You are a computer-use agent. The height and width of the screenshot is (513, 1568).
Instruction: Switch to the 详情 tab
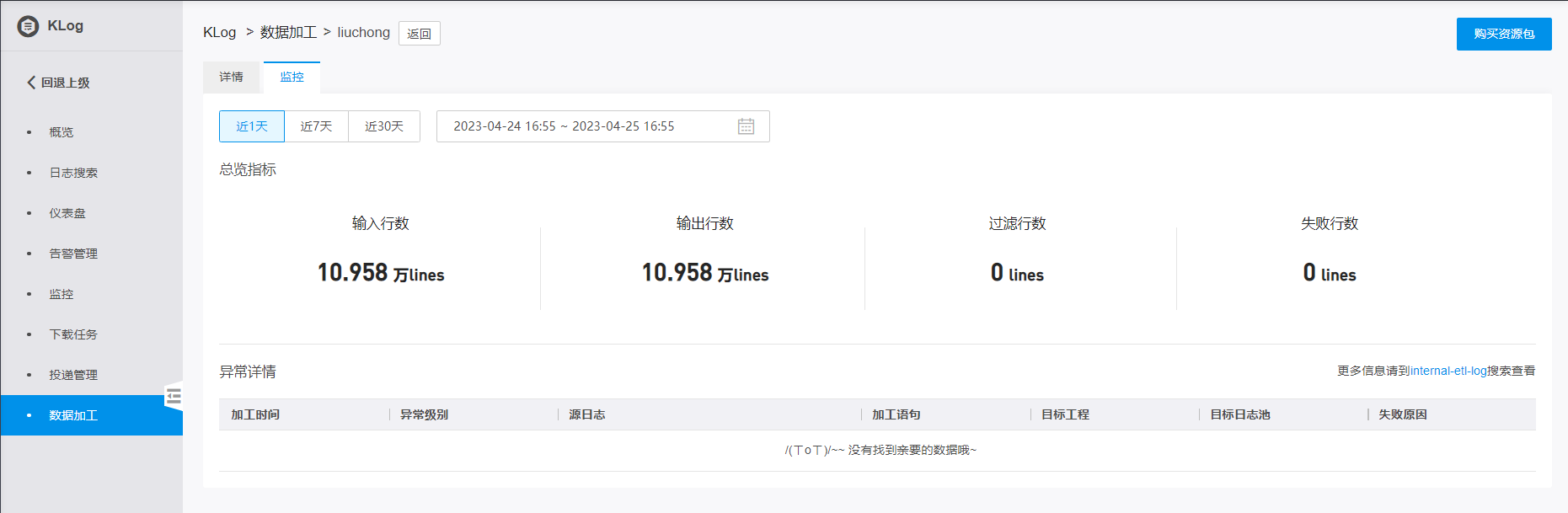point(232,77)
